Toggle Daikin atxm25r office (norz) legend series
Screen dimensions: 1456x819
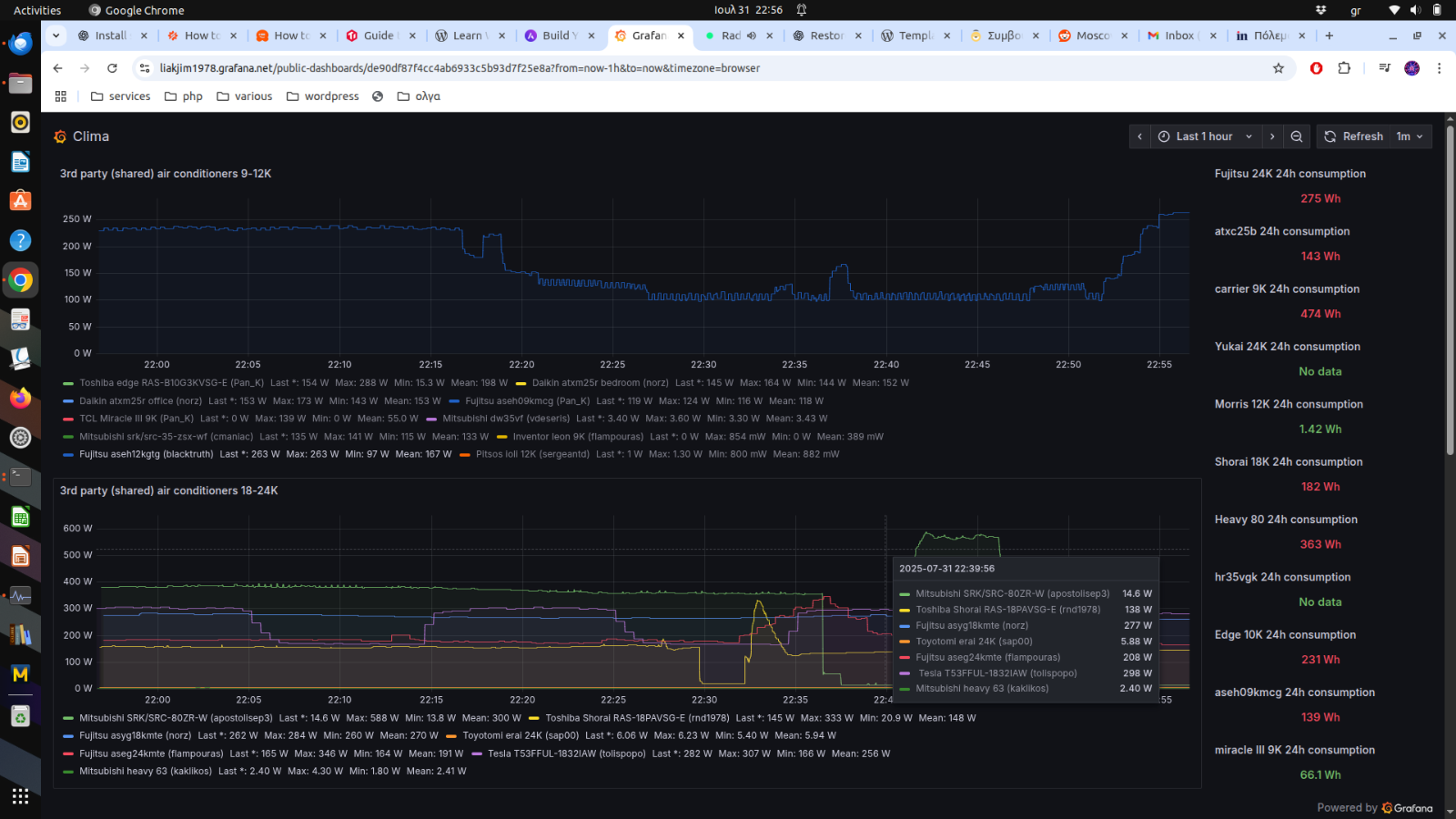140,401
